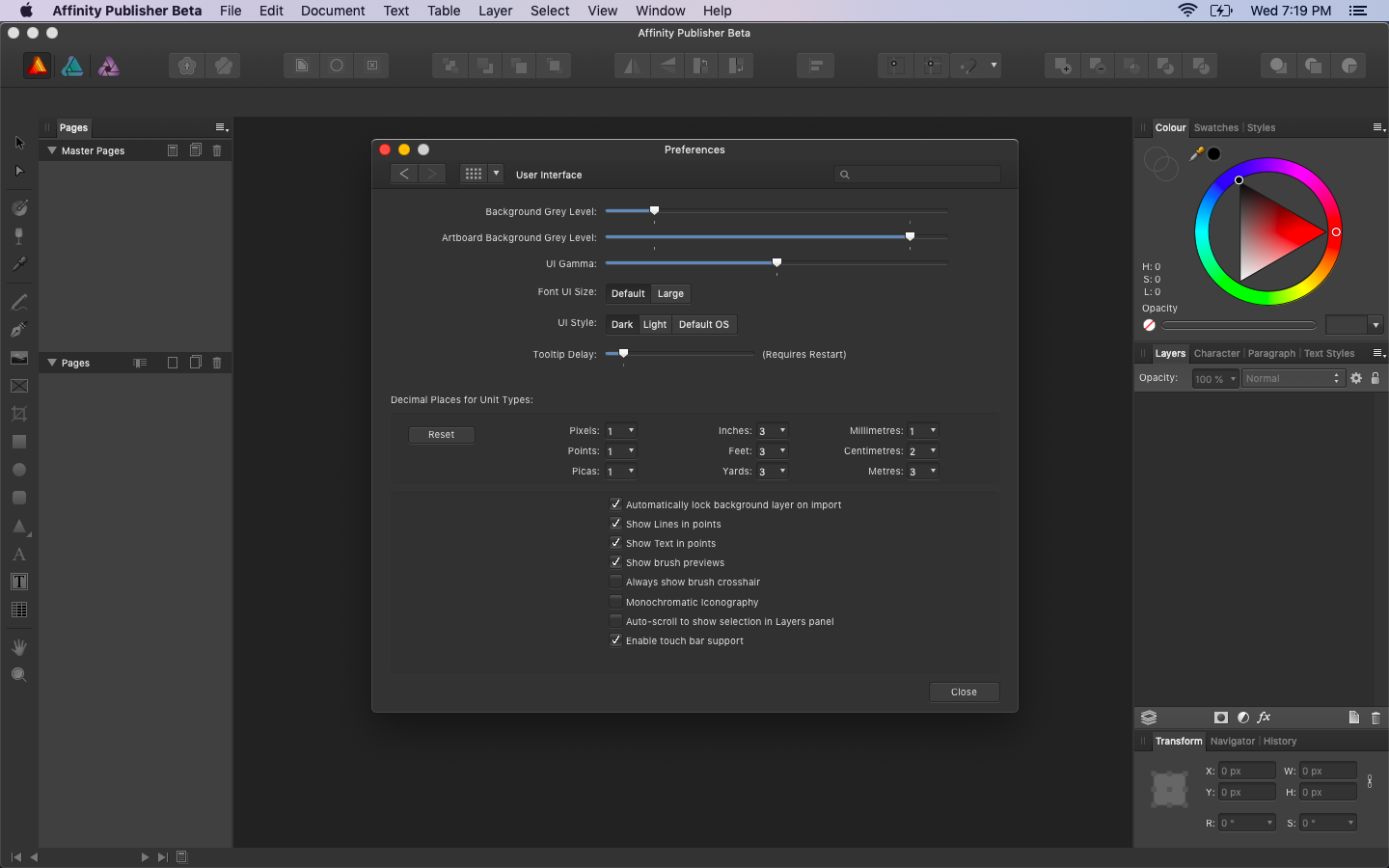Open layer effects fx icon
Screen dimensions: 1389x868
[1264, 718]
